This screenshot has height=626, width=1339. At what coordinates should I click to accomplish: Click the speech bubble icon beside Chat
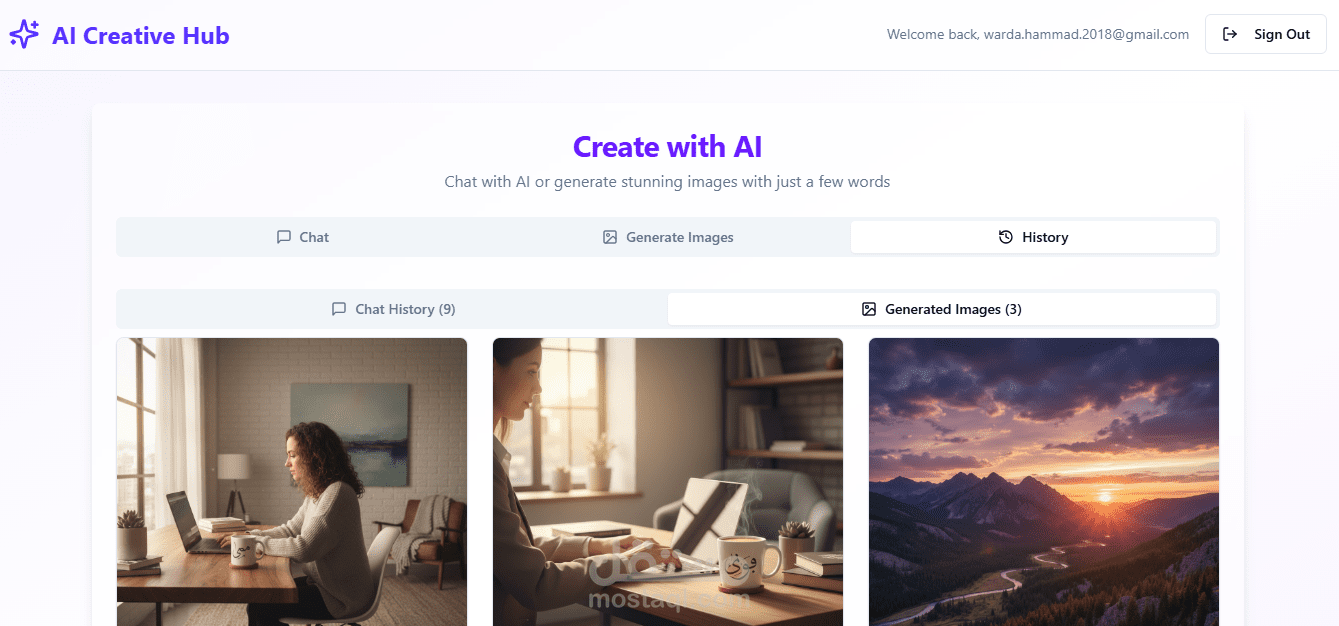(284, 237)
